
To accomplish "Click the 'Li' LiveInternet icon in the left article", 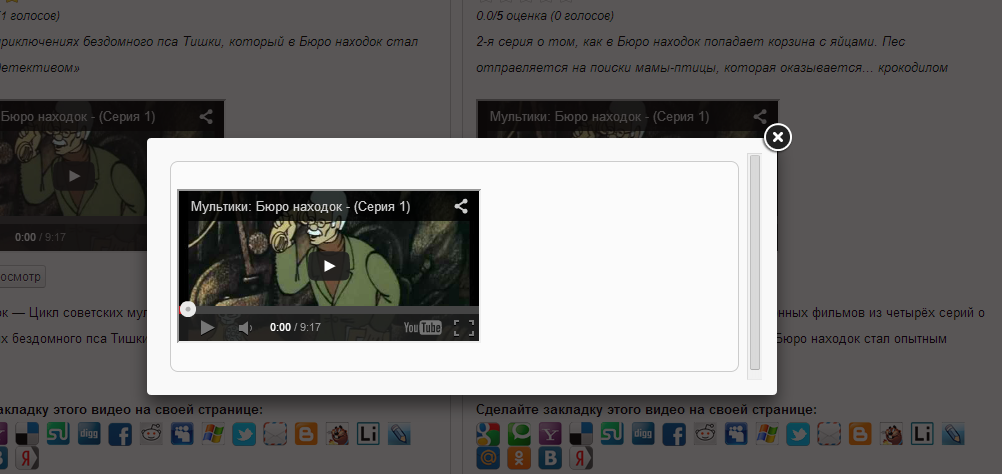I will point(368,434).
